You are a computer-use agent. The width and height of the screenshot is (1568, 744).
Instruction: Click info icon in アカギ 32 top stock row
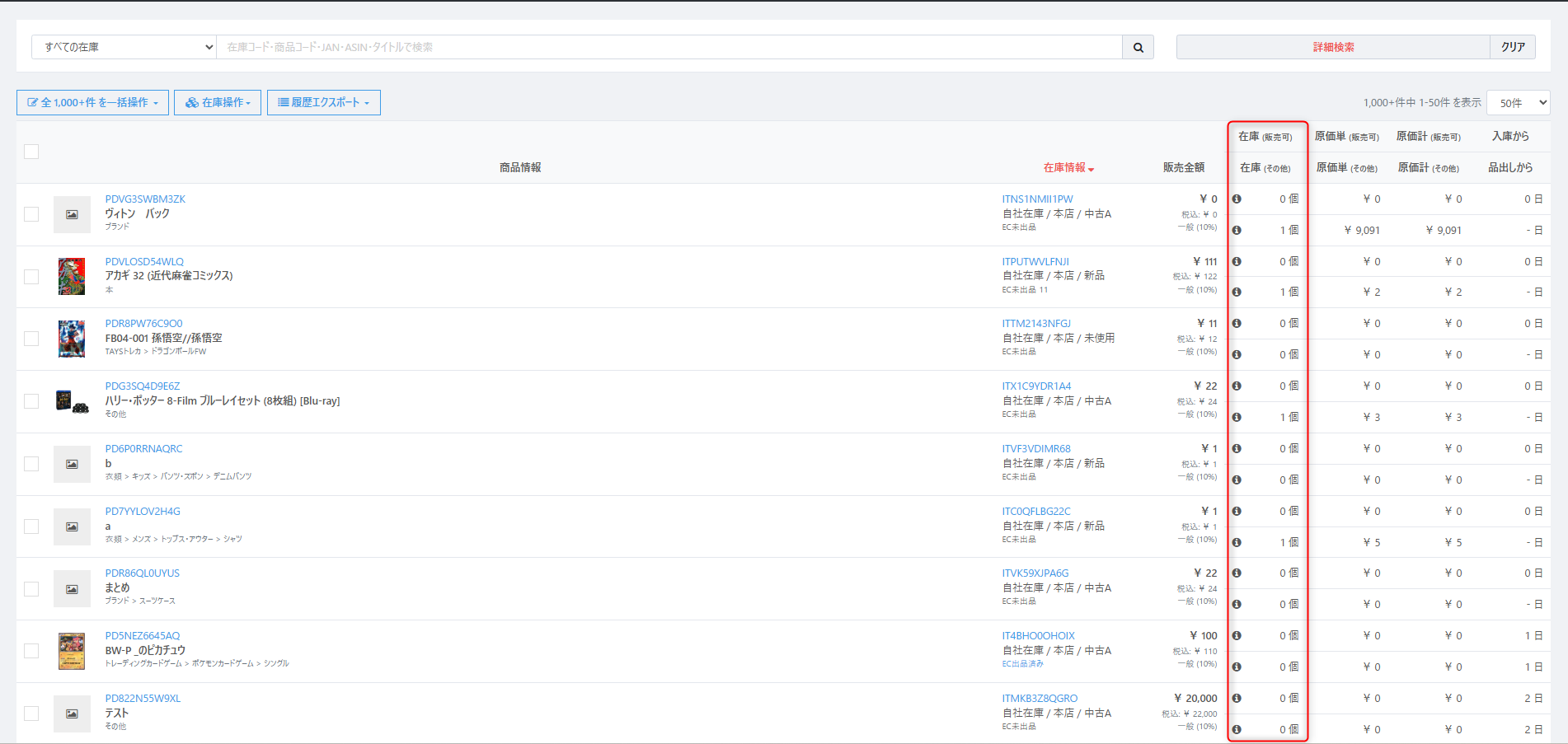(x=1237, y=261)
